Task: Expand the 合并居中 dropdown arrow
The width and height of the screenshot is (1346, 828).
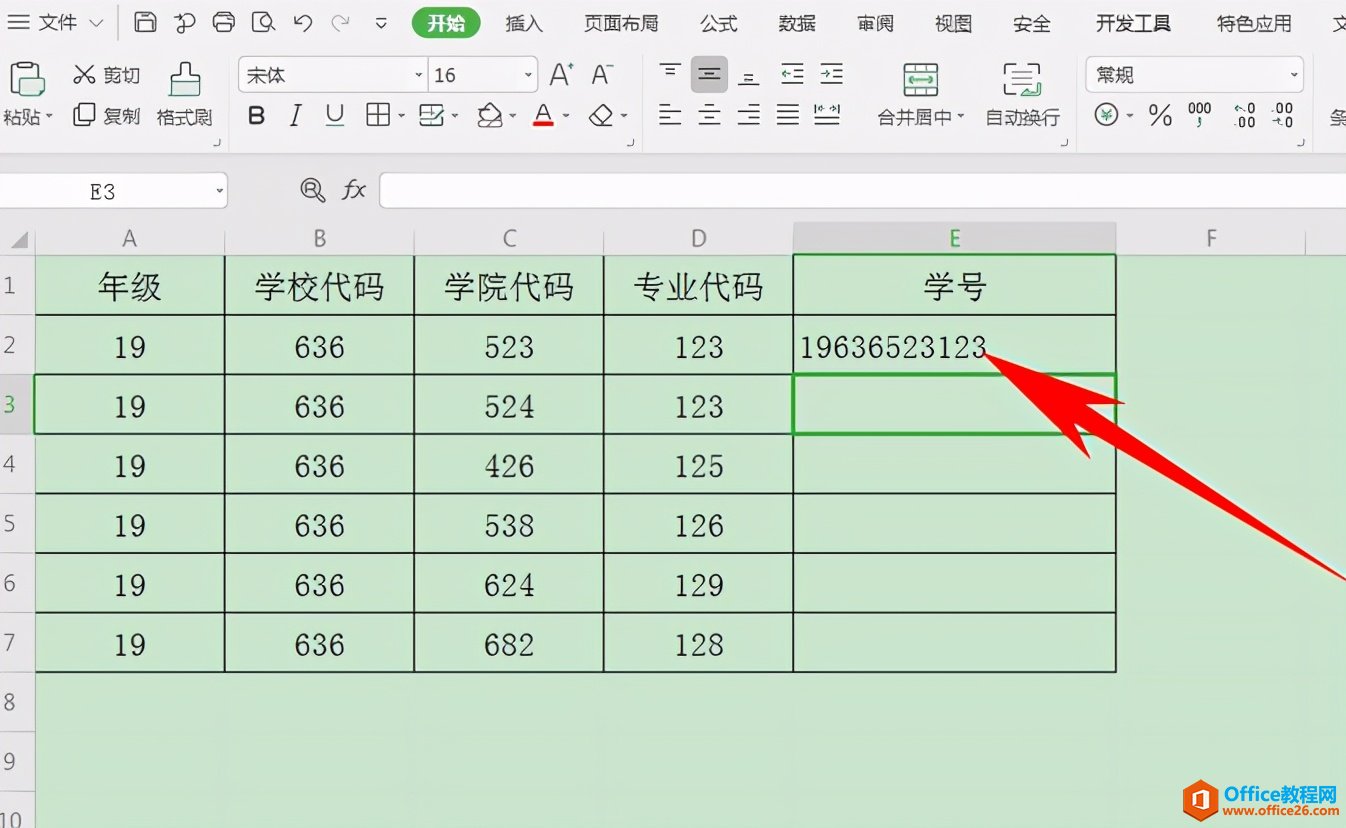Action: (x=961, y=117)
